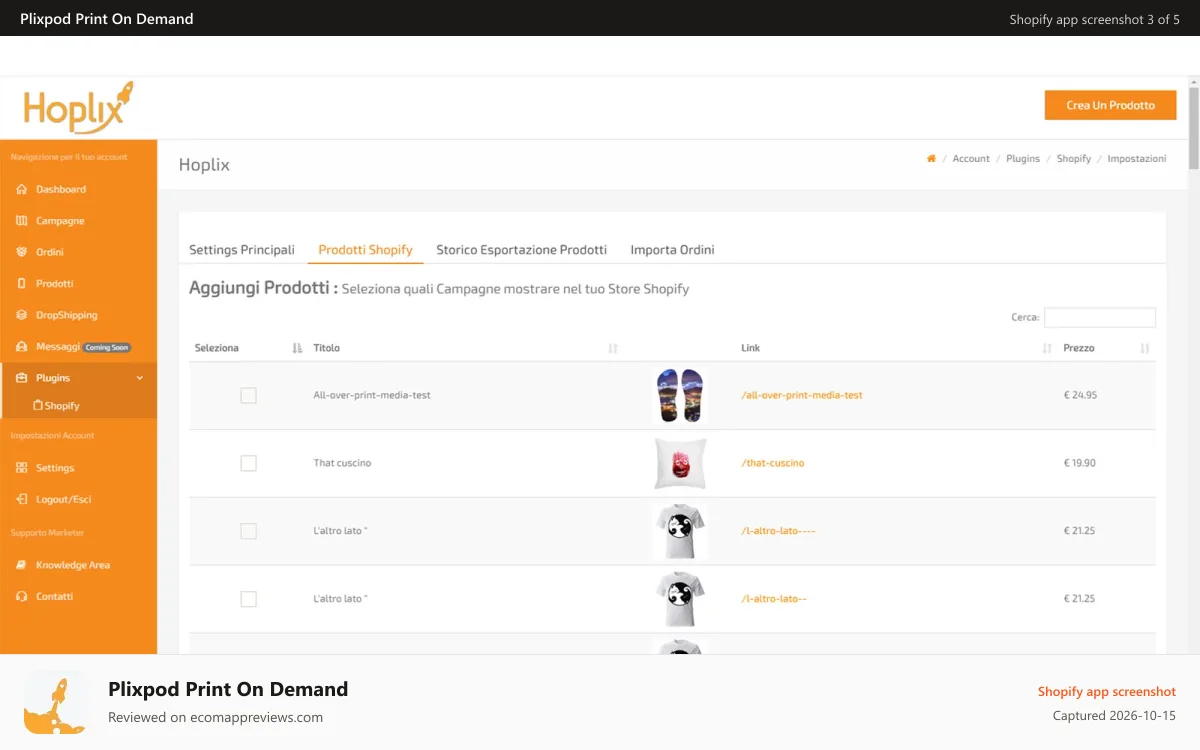
Task: Click the That cuscino pillow thumbnail
Action: coord(680,463)
